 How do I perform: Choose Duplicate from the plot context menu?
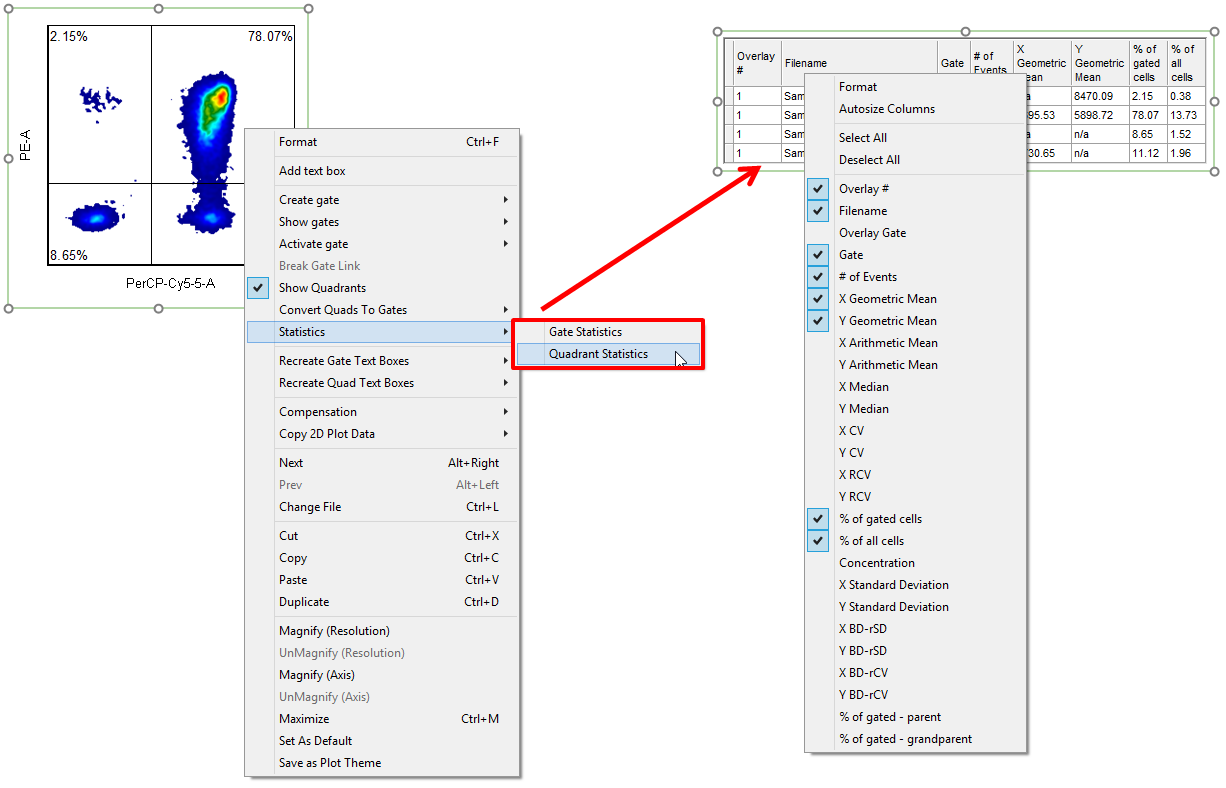click(x=304, y=602)
